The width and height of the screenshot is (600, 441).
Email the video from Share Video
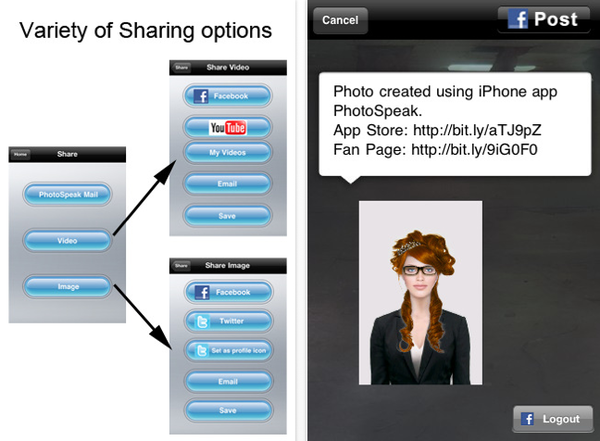pos(228,184)
